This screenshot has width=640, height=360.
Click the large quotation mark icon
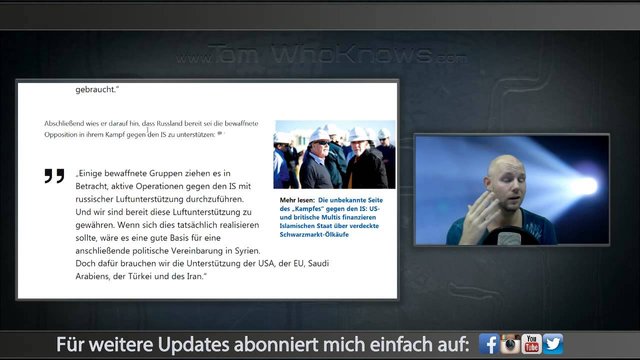click(x=54, y=176)
